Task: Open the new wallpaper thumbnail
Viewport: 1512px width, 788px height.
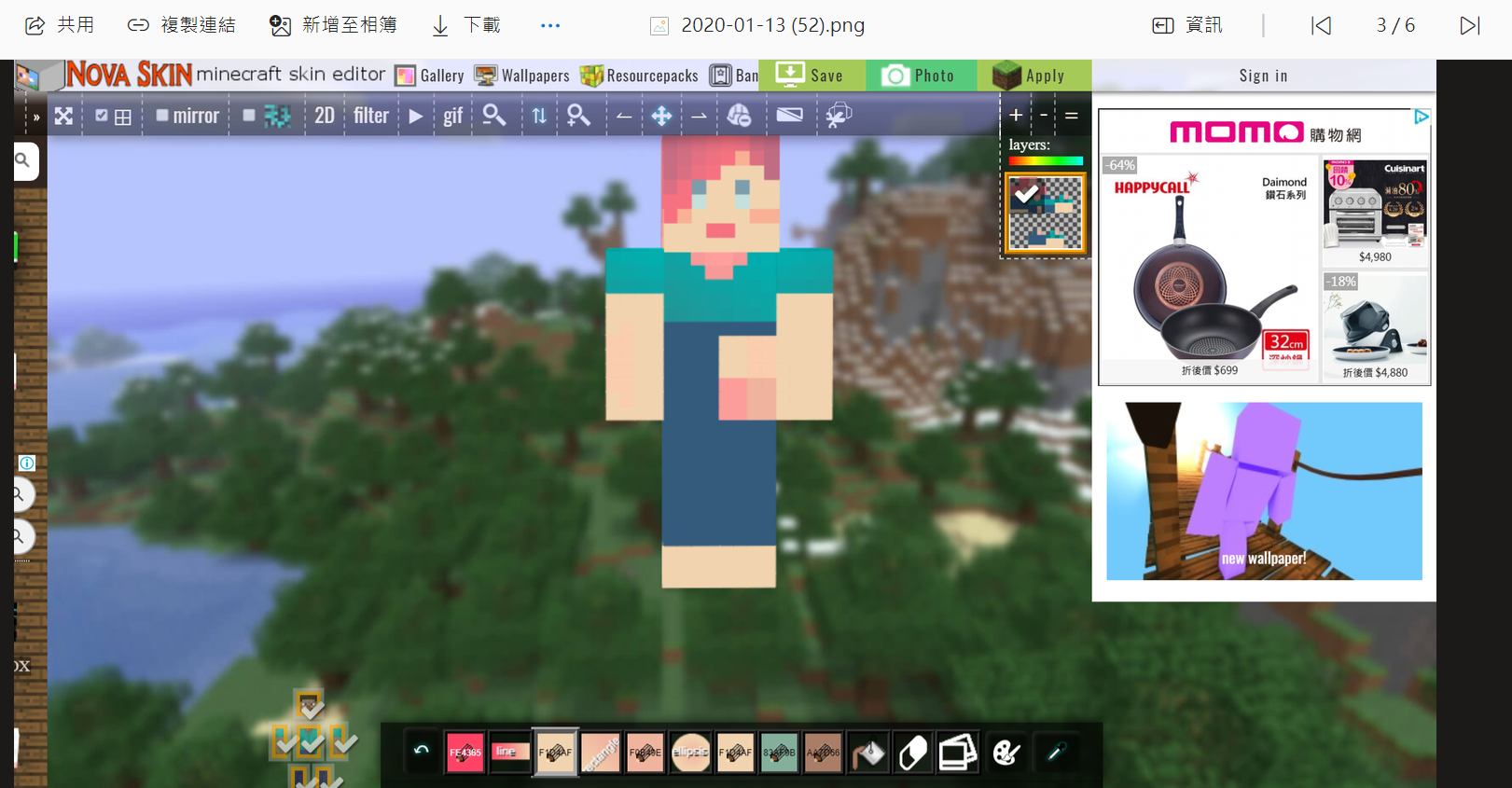Action: point(1264,491)
